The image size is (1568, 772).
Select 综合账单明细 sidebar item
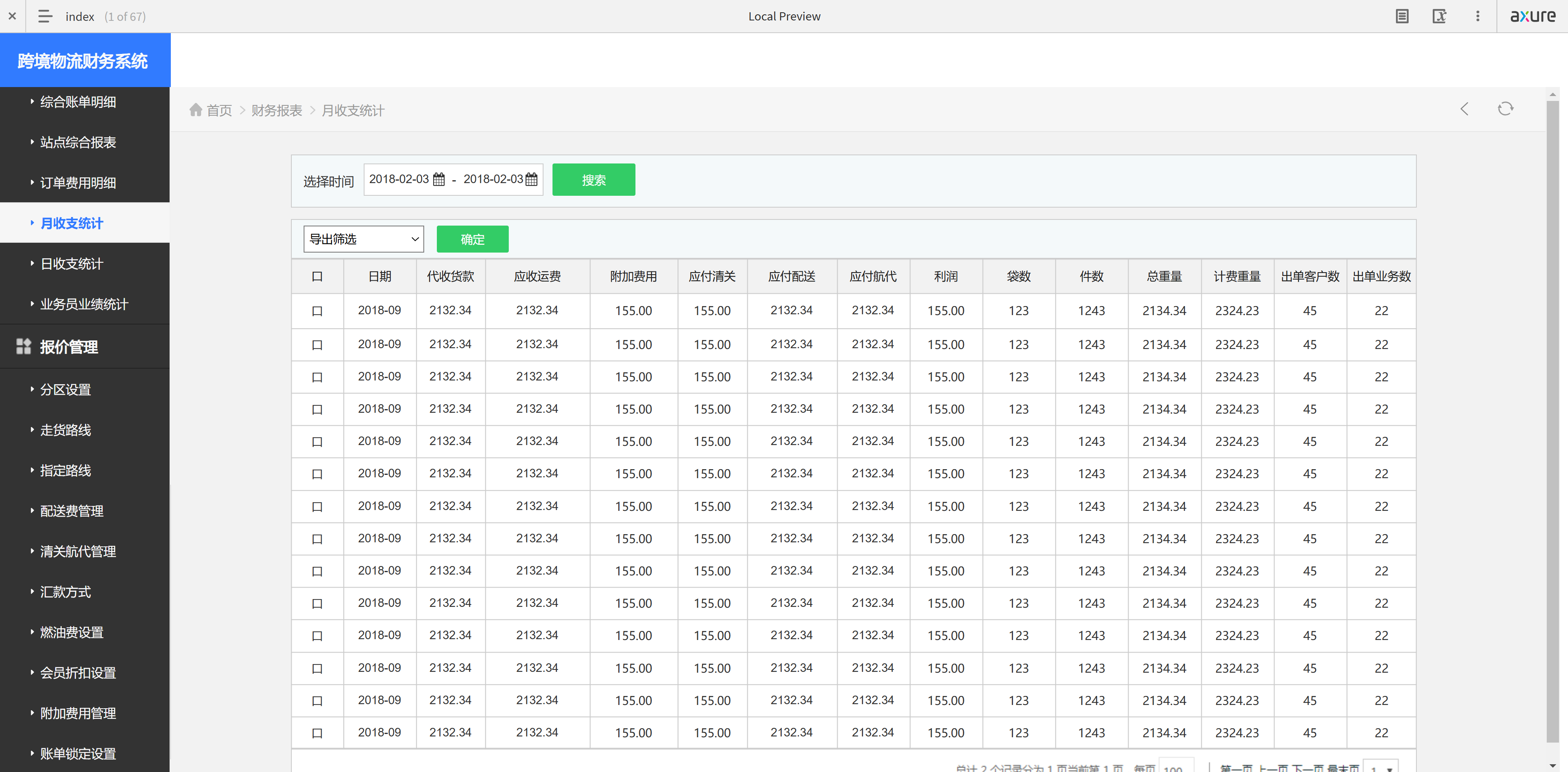77,102
